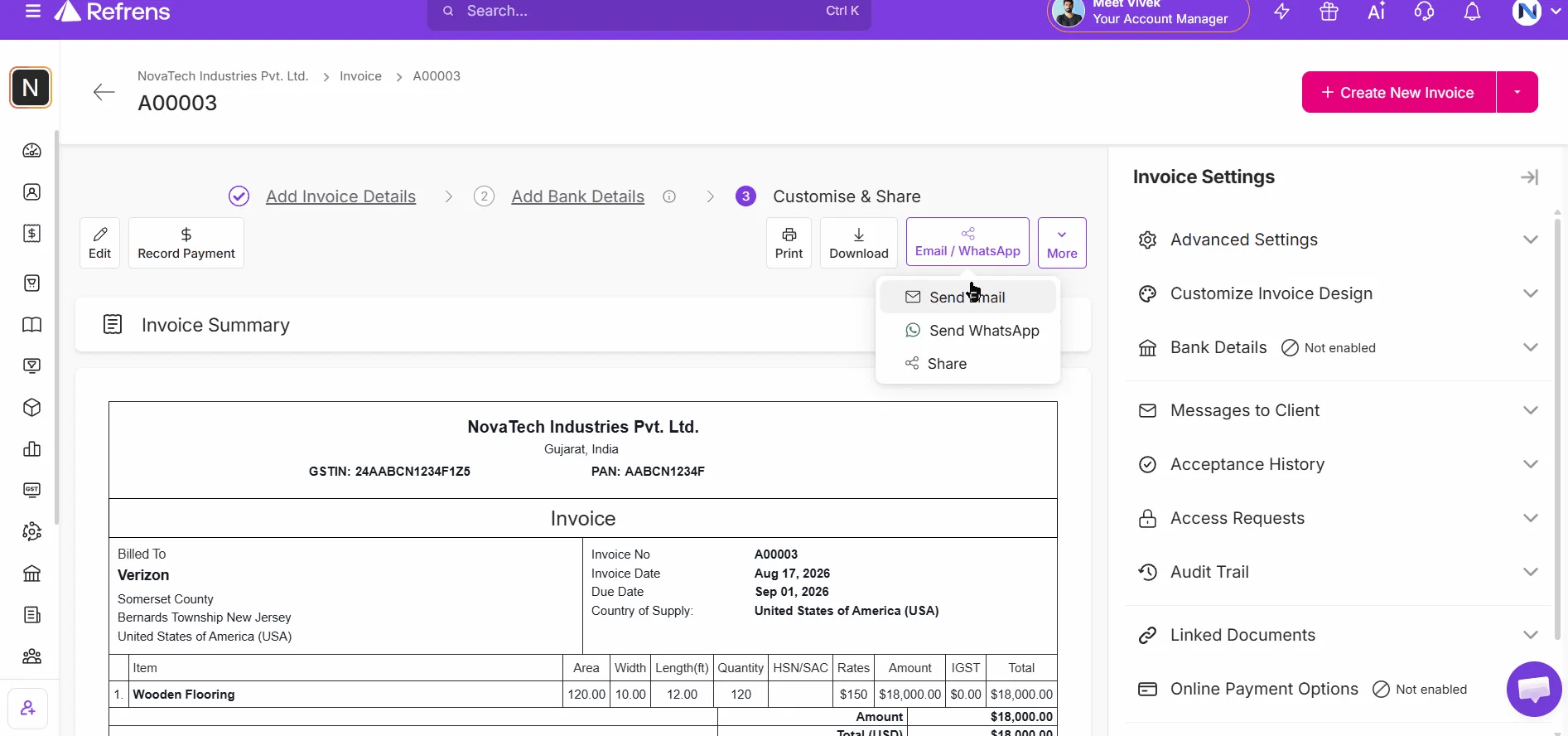
Task: Click the Refrens logo
Action: pos(112,12)
